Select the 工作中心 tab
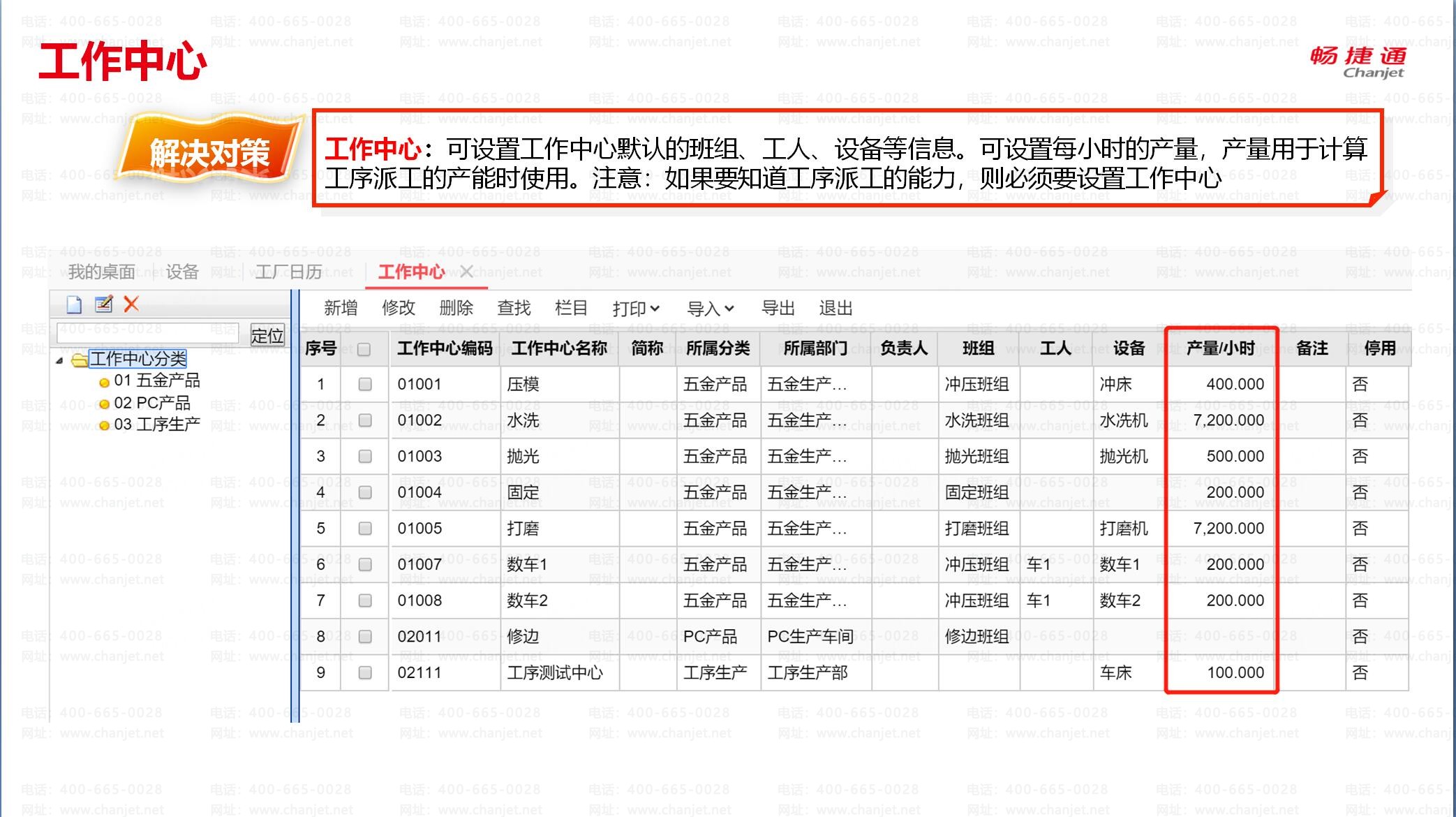The width and height of the screenshot is (1456, 817). (x=411, y=272)
